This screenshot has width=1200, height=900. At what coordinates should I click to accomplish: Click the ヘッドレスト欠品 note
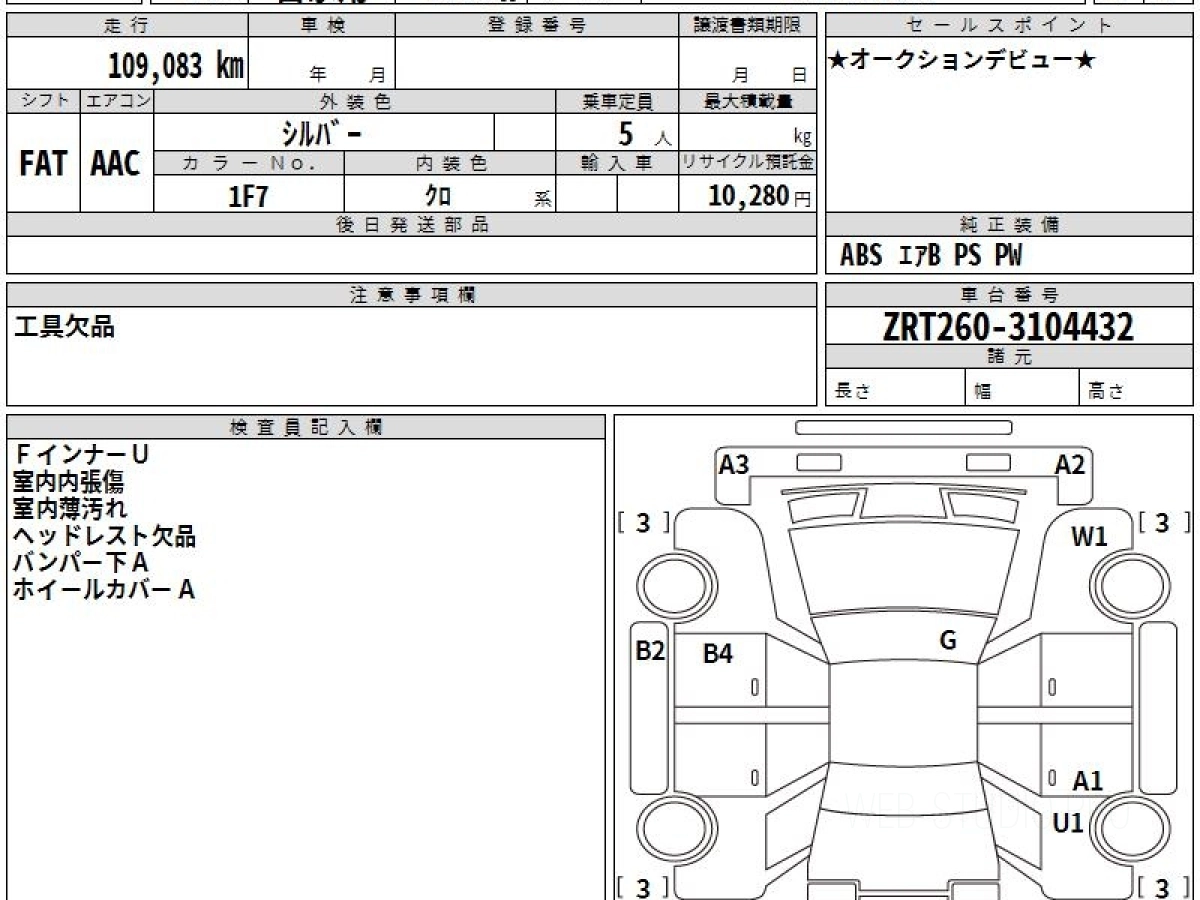click(104, 536)
